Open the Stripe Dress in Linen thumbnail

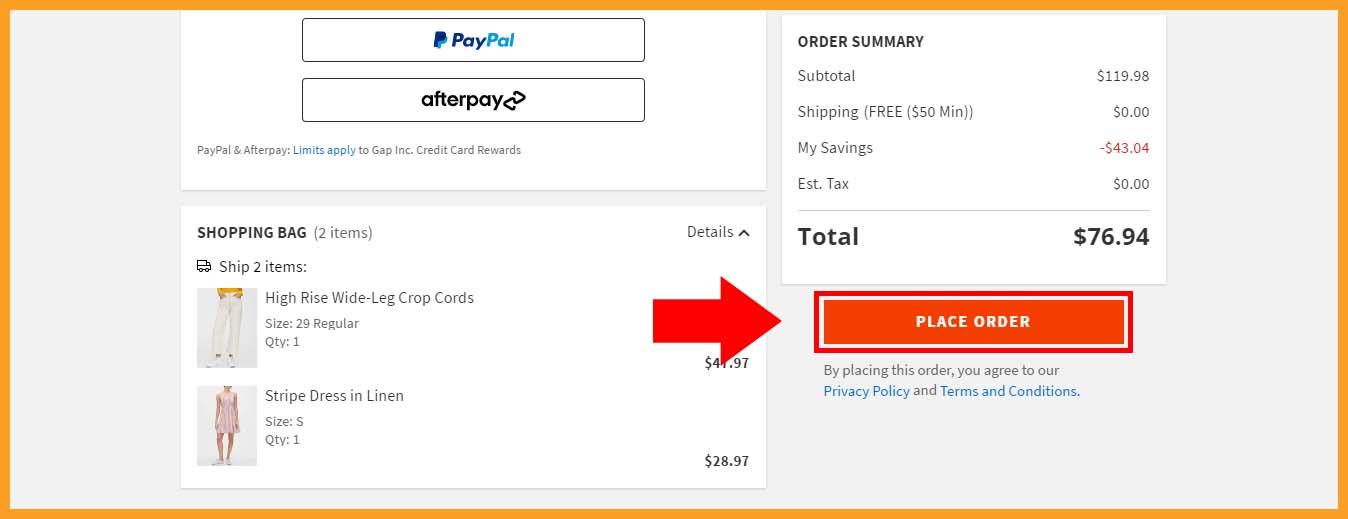click(227, 426)
